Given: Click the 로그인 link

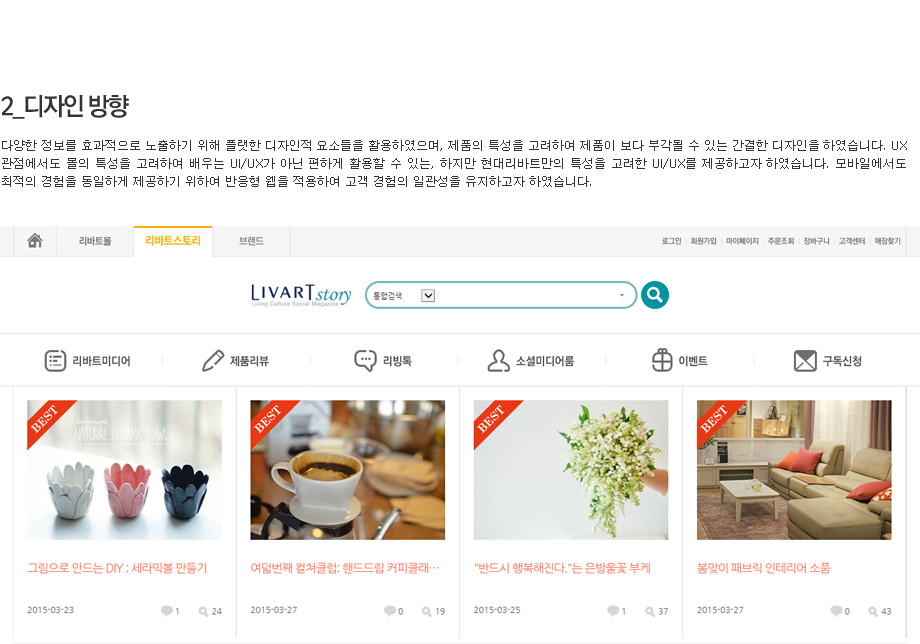Looking at the screenshot, I should click(x=671, y=241).
